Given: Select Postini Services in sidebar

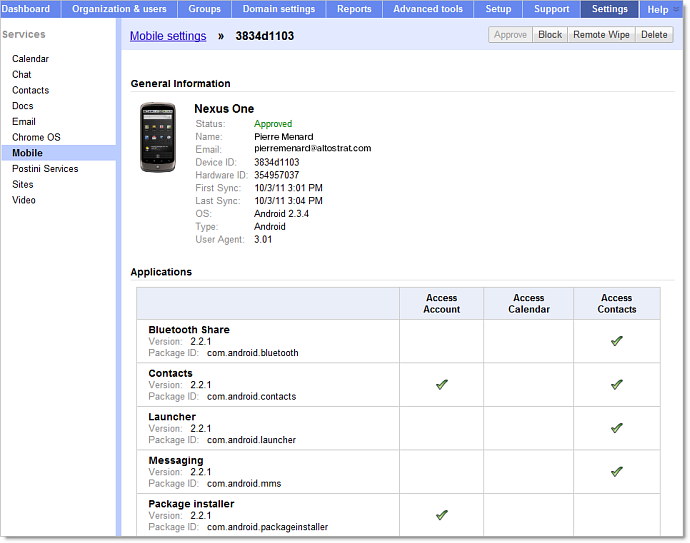Looking at the screenshot, I should pos(45,169).
